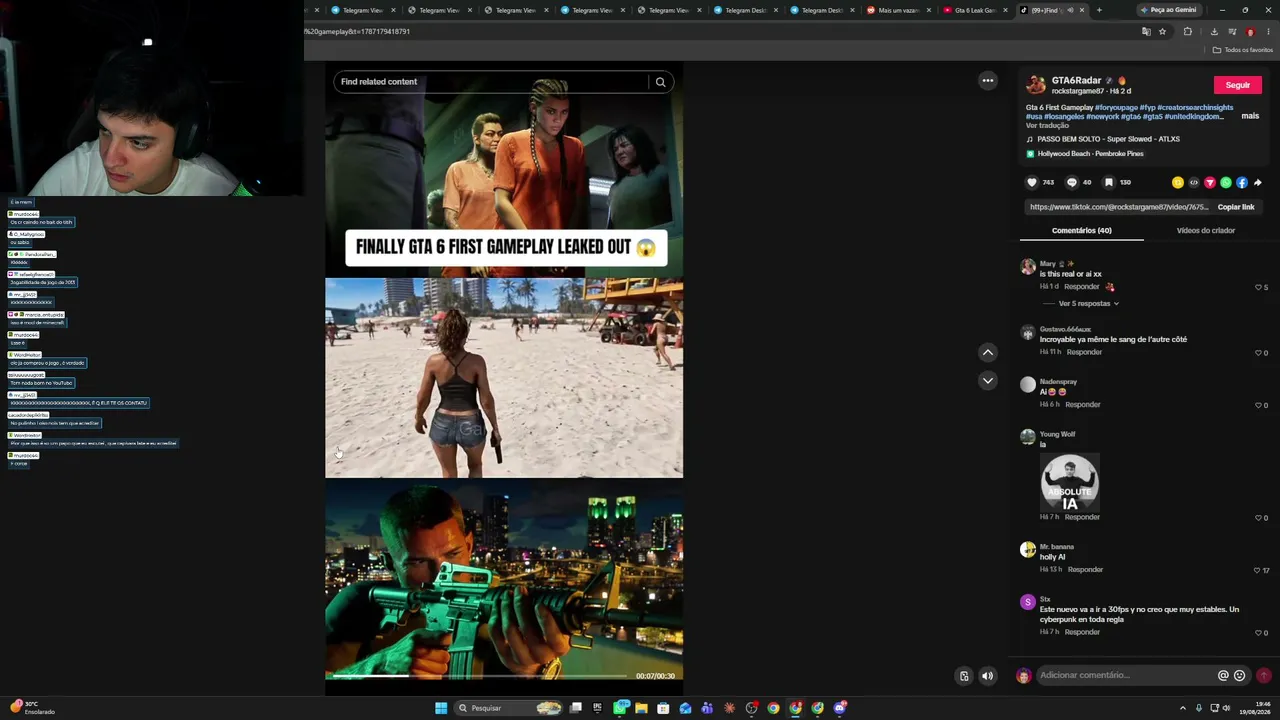This screenshot has width=1280, height=720.
Task: Reply to Mr. banana's comment via Responder
Action: [x=1085, y=570]
